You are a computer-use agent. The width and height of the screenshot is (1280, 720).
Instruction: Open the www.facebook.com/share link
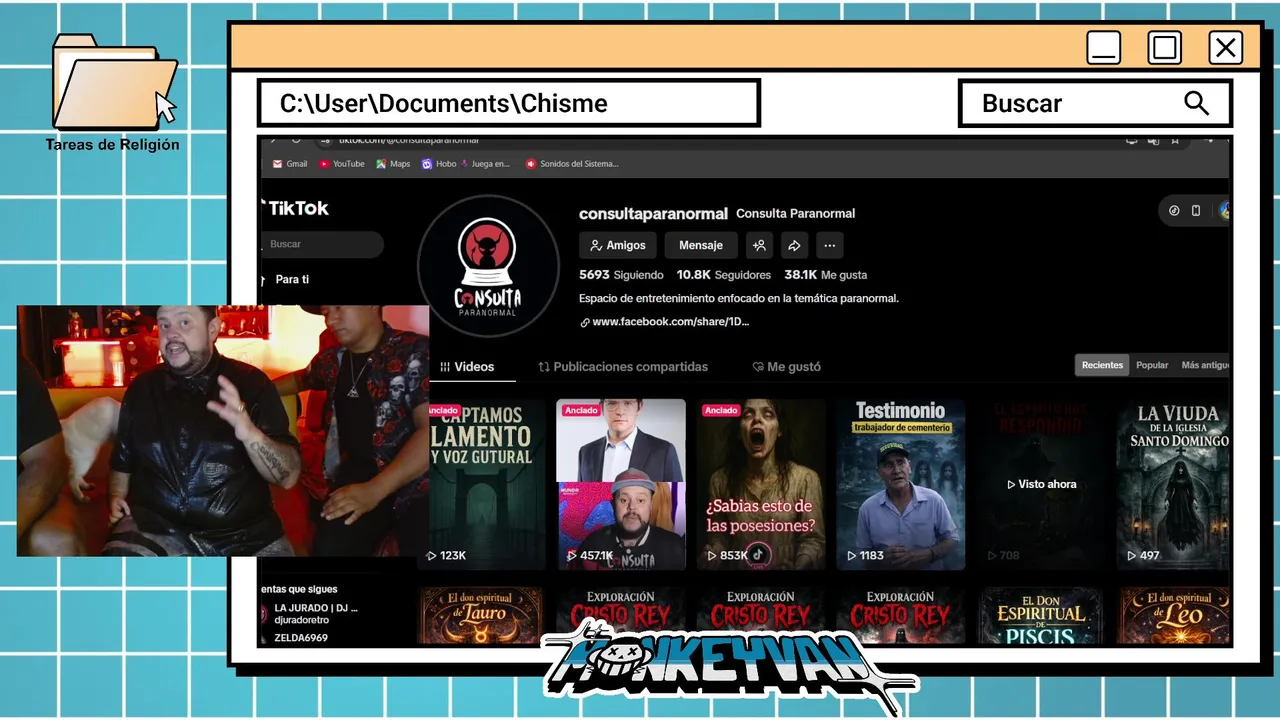pyautogui.click(x=664, y=322)
